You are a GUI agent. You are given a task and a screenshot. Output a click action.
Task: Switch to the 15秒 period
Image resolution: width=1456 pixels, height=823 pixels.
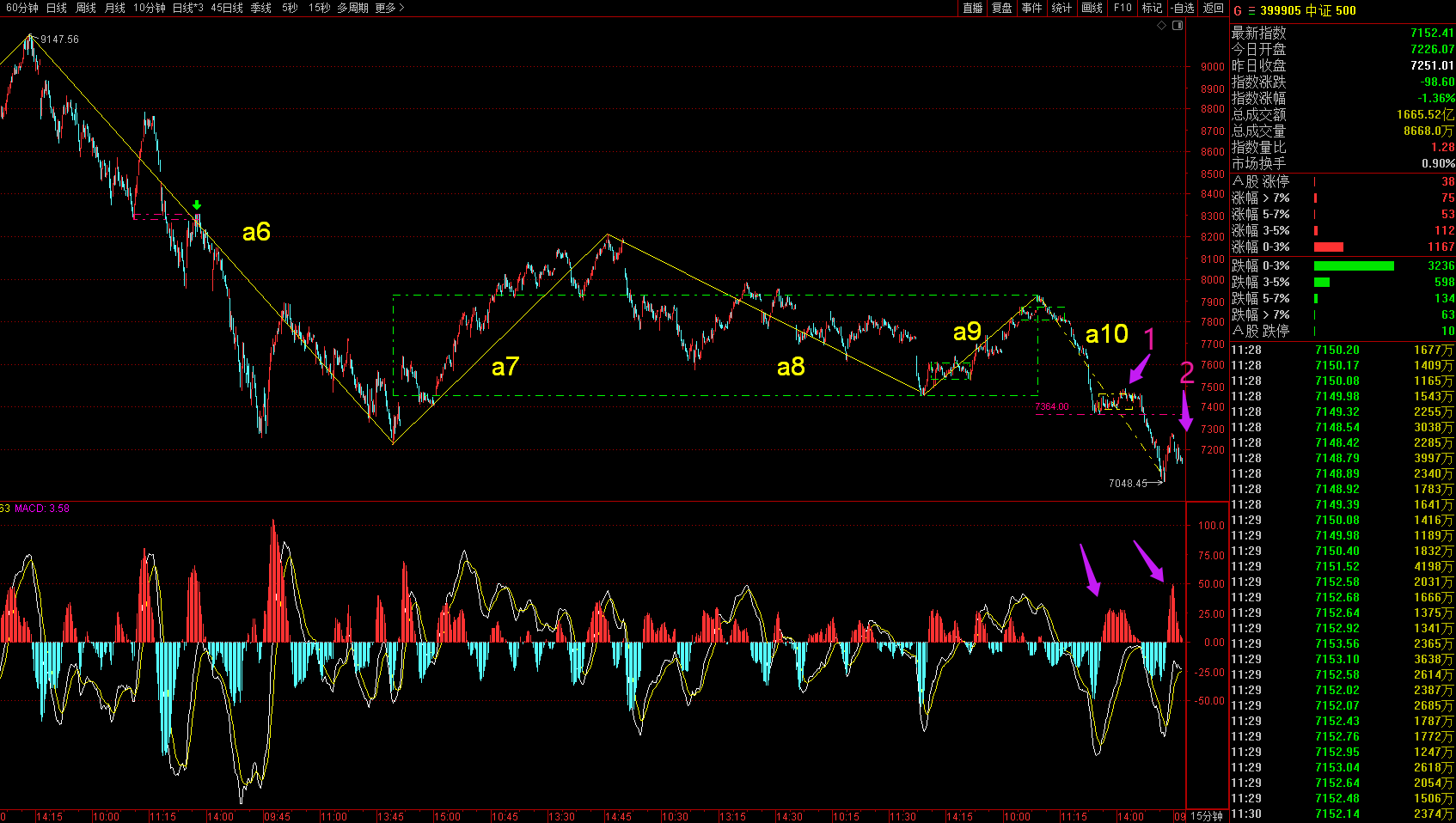pyautogui.click(x=319, y=8)
